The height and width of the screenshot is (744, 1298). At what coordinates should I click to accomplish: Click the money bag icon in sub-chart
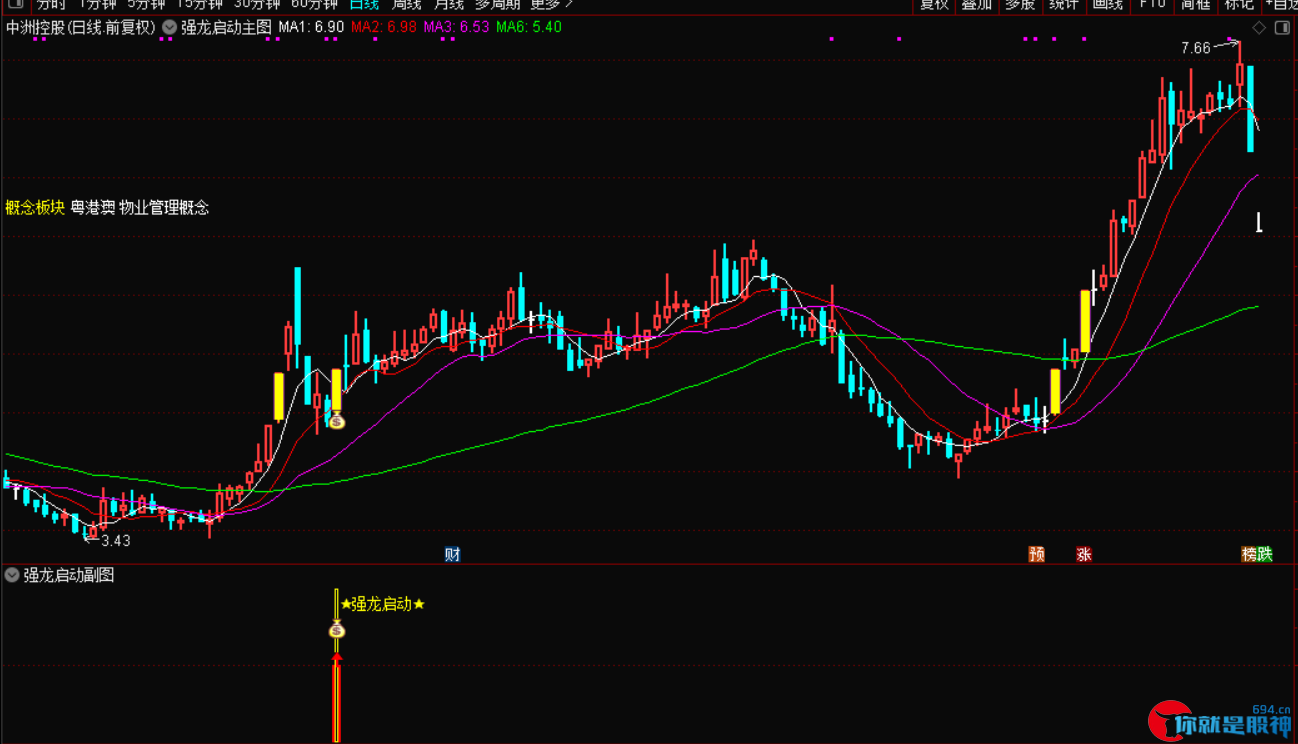point(337,631)
